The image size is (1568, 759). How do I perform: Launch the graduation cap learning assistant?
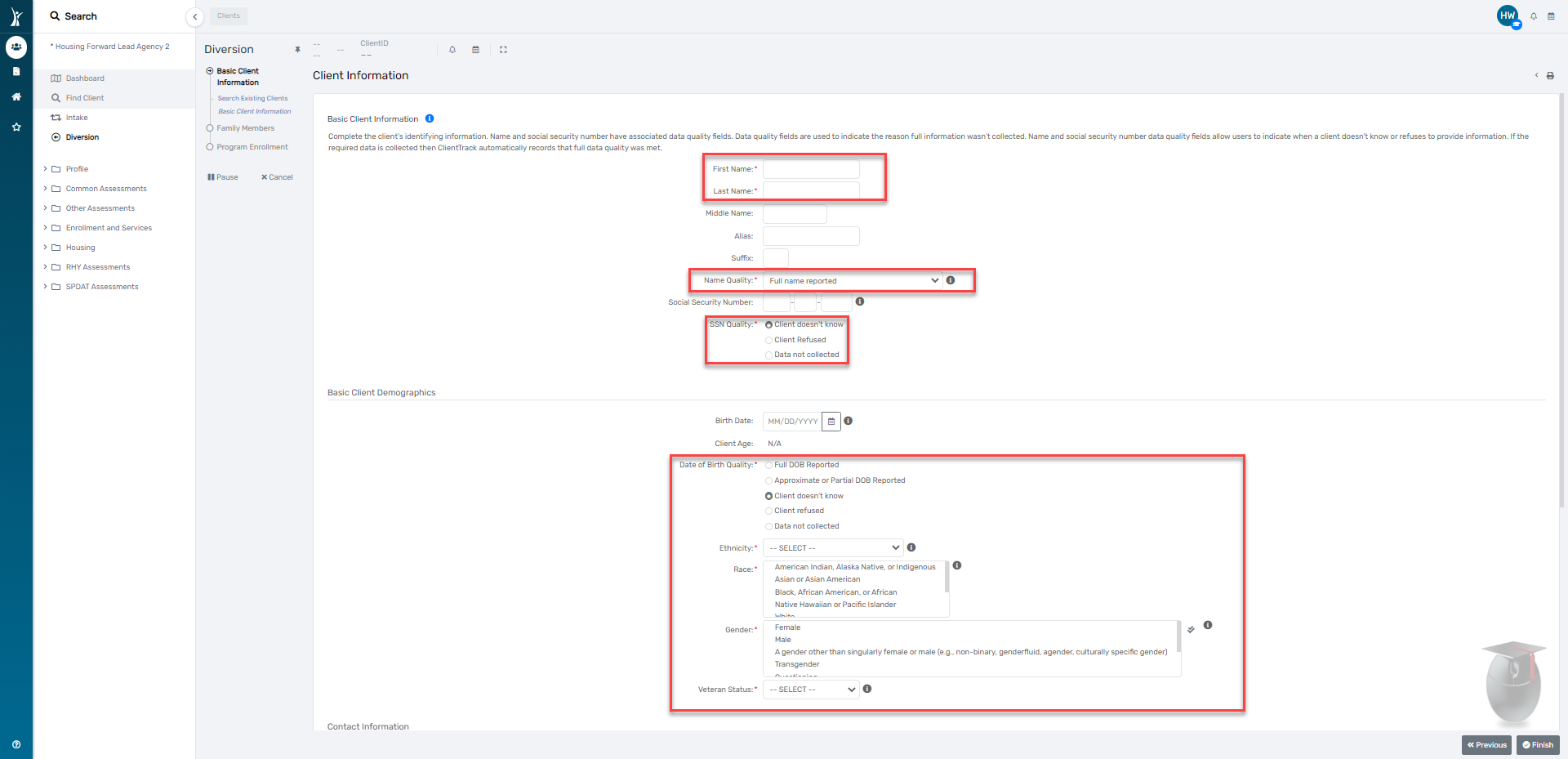pos(1512,682)
